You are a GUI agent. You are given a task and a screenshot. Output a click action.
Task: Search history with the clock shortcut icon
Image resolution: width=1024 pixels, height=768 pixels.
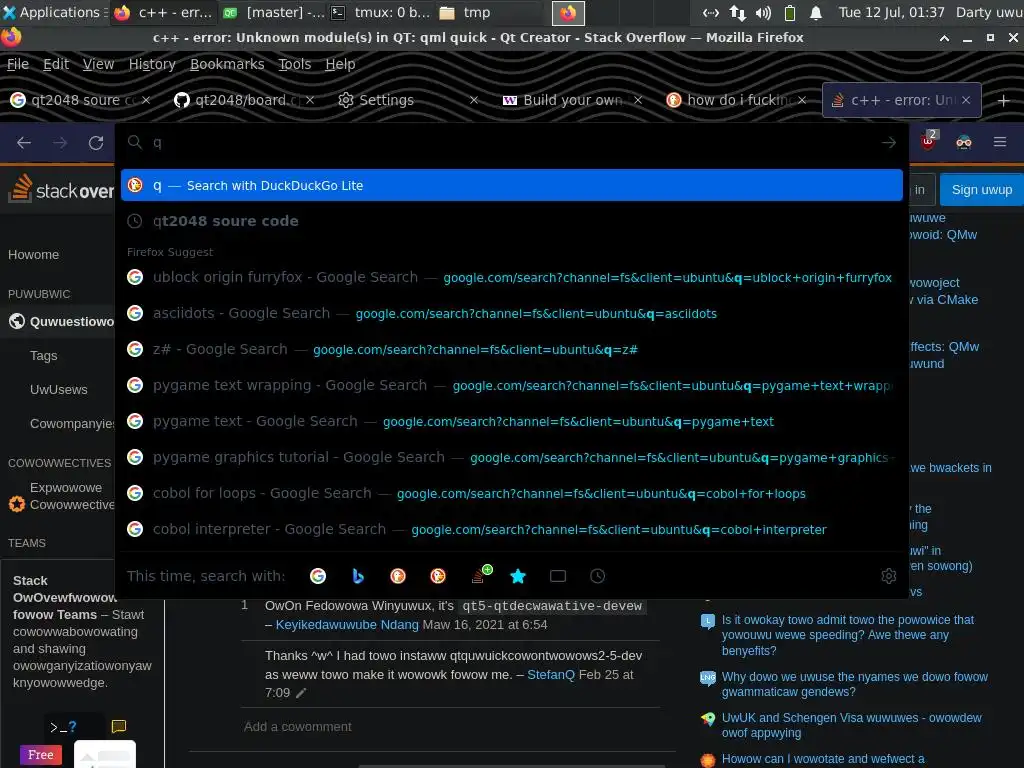[598, 576]
